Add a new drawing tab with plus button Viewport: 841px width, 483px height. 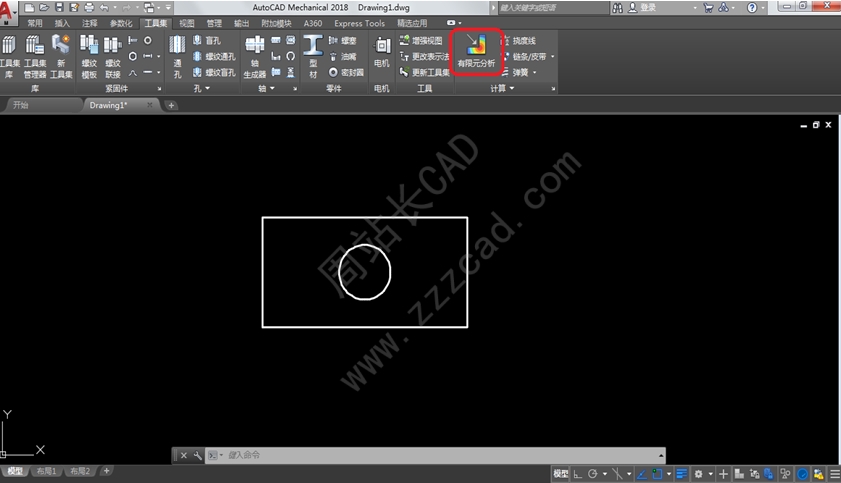pos(171,105)
